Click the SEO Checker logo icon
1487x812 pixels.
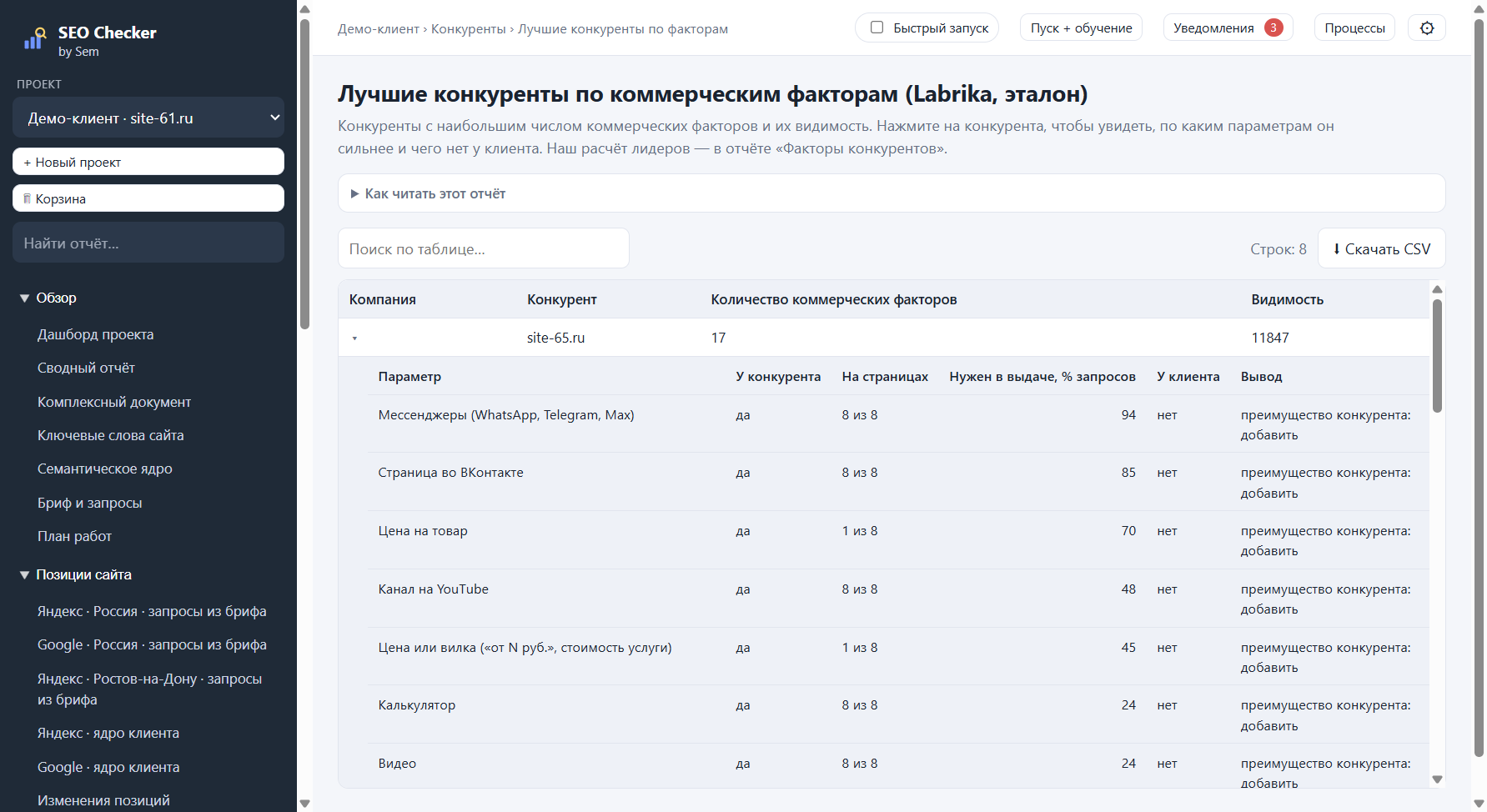[34, 39]
